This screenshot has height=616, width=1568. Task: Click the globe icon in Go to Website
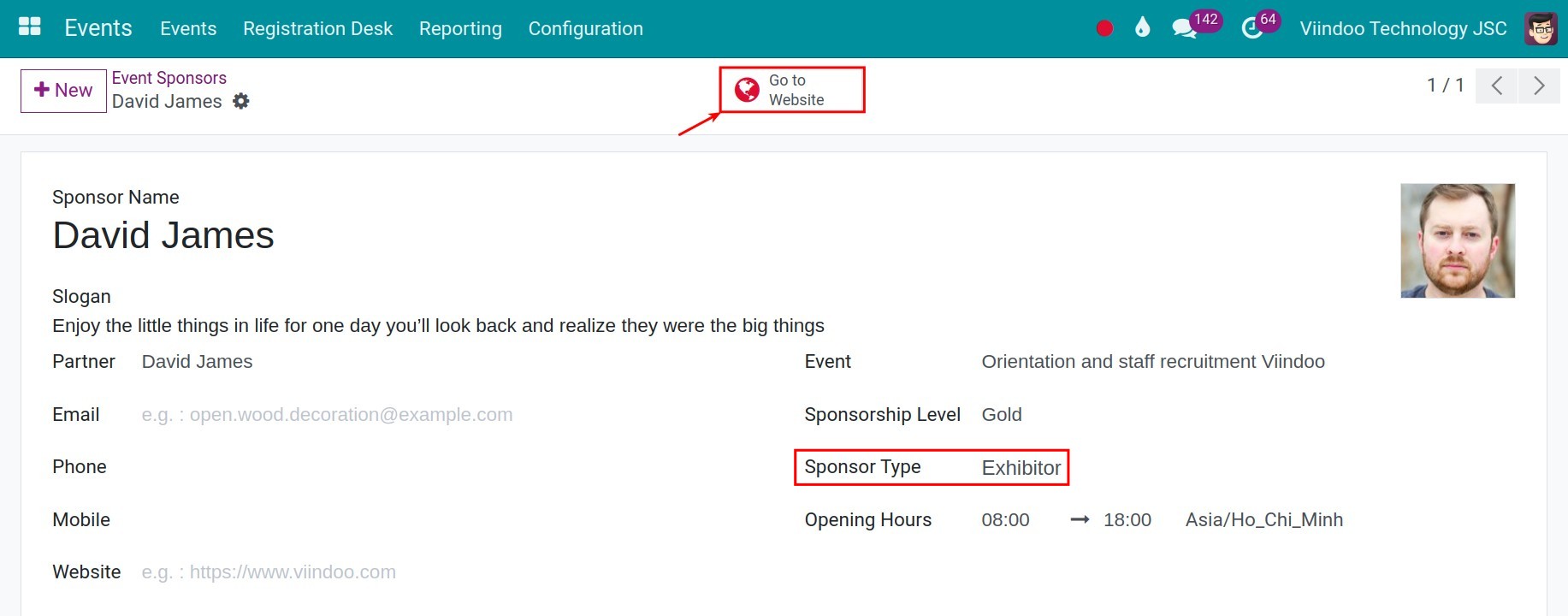click(x=747, y=90)
